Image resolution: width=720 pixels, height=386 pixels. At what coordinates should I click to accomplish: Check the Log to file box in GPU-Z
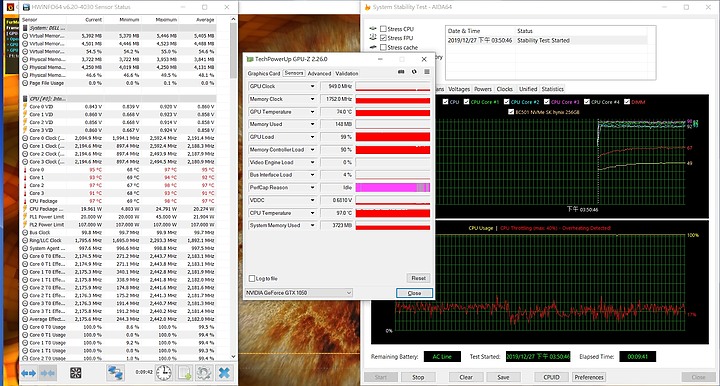point(252,279)
